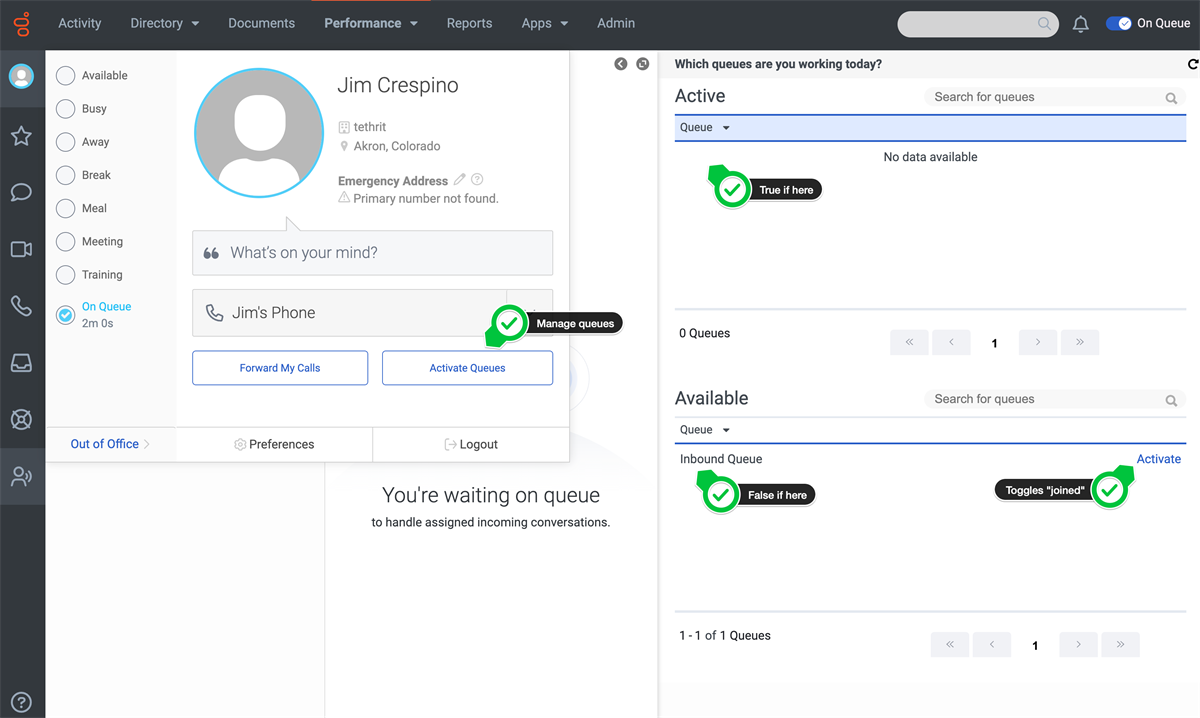Set status to Meal
The image size is (1200, 718).
pyautogui.click(x=66, y=209)
